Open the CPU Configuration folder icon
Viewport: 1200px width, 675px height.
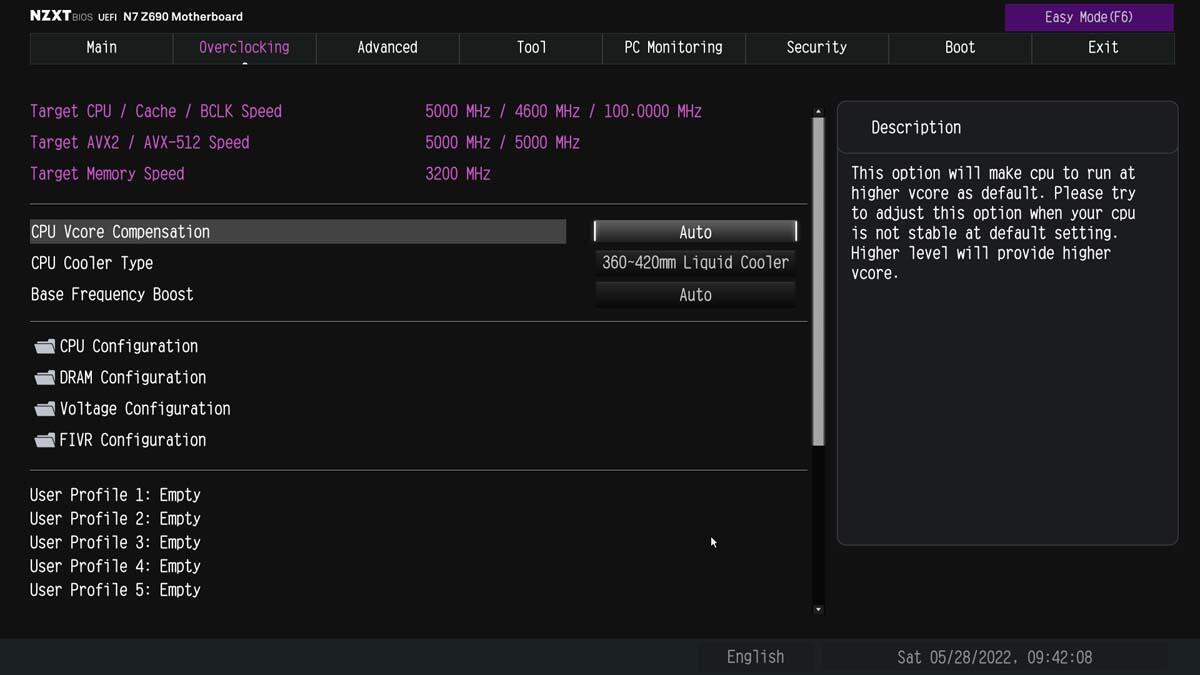(44, 347)
